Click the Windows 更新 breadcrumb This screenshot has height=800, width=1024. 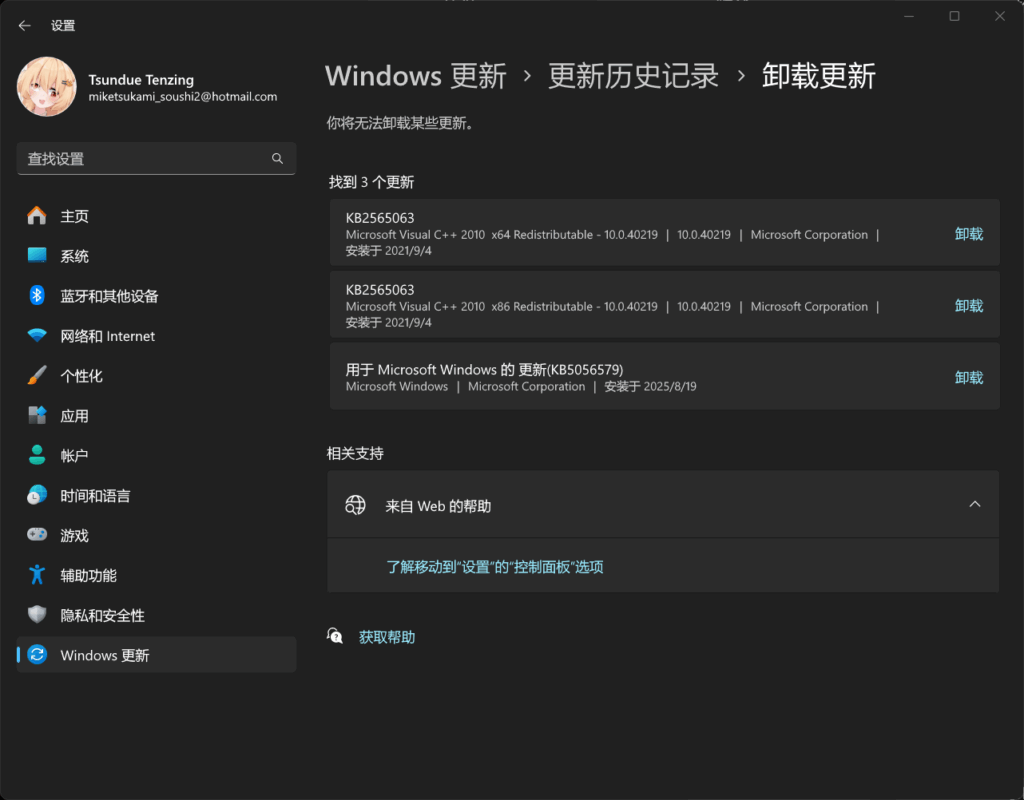click(x=415, y=76)
